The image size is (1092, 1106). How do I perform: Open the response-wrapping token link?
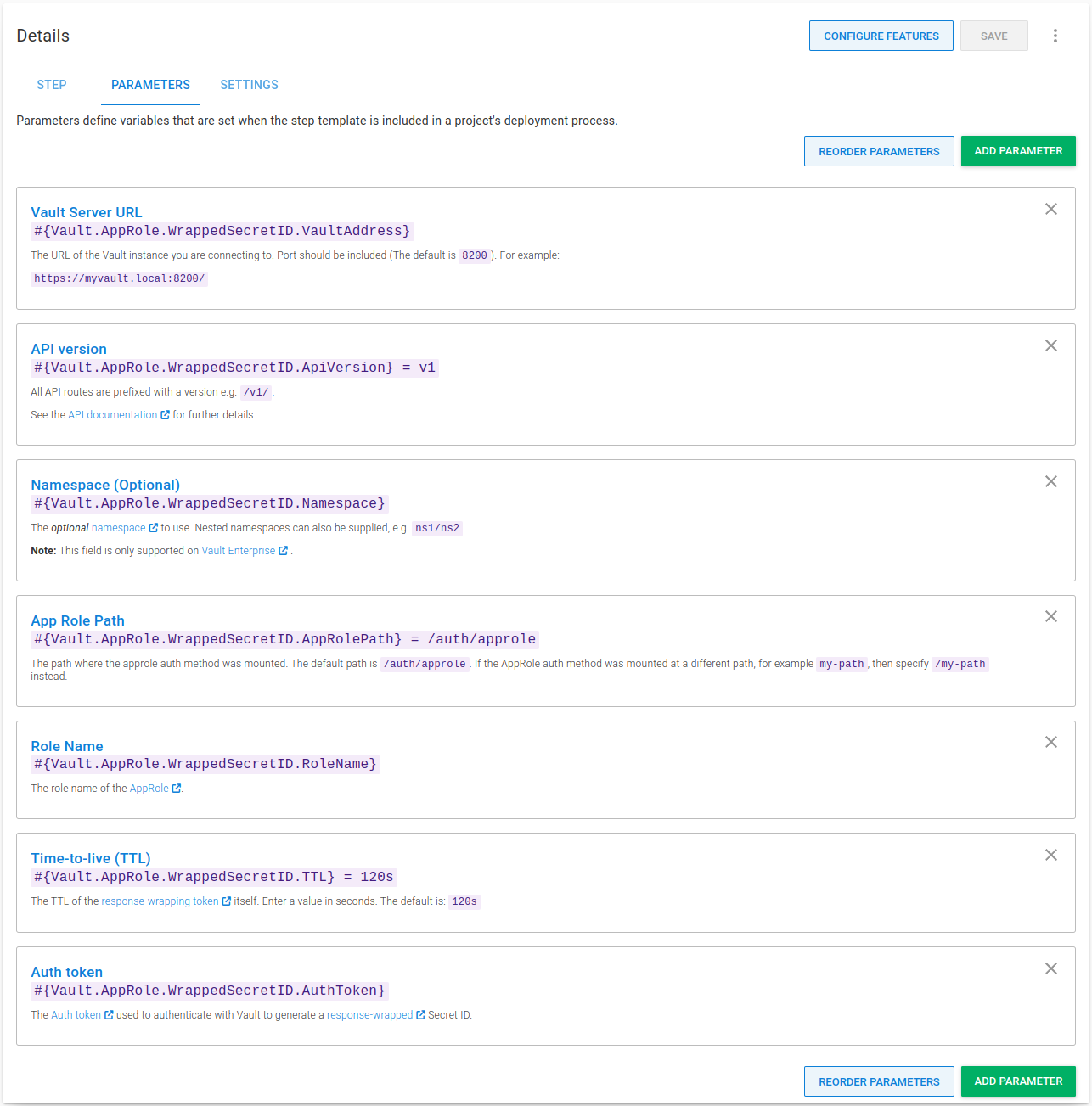[x=160, y=901]
